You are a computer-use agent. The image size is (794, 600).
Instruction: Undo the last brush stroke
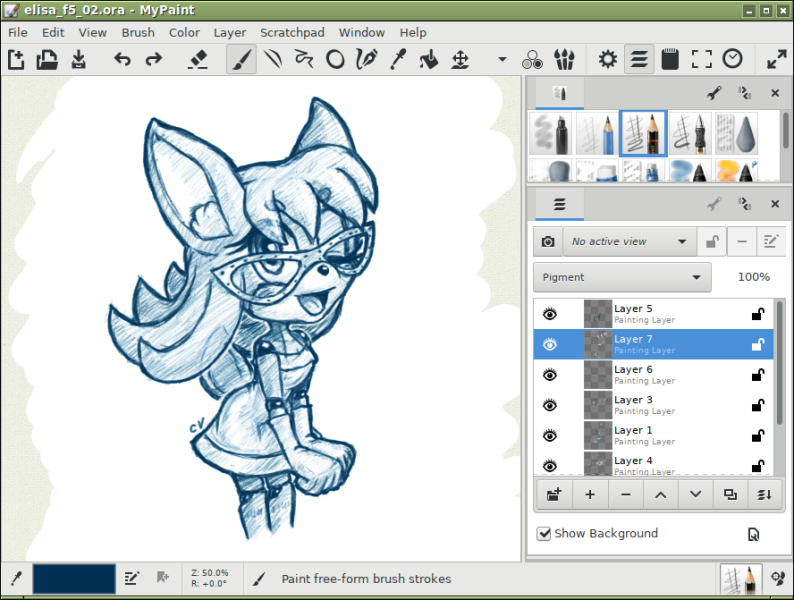click(x=122, y=59)
